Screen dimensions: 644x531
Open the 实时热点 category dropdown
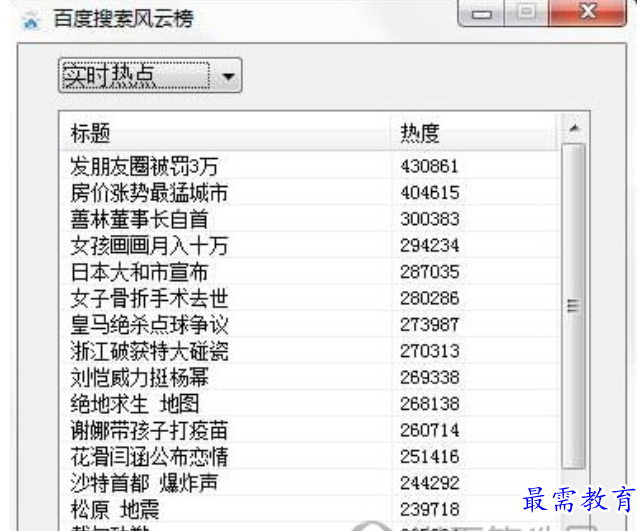pos(150,76)
